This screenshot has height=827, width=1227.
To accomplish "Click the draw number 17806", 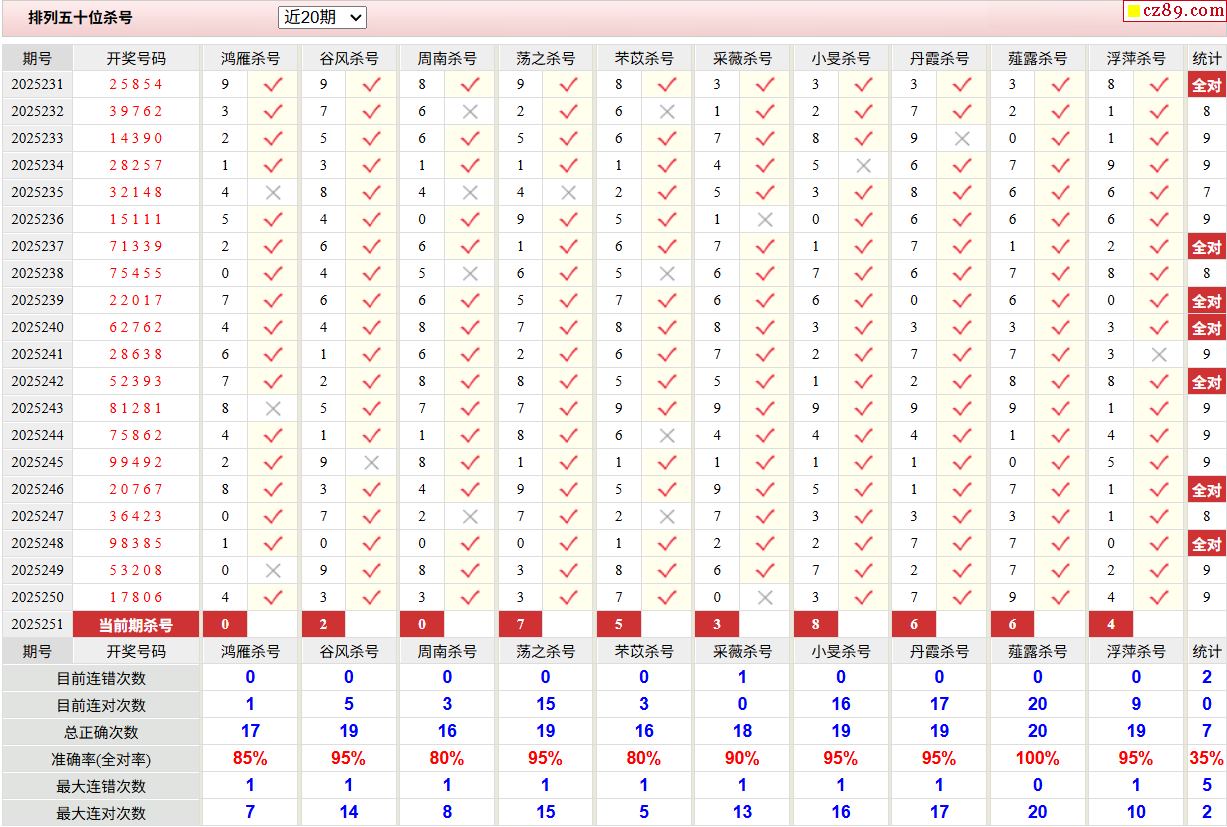I will pyautogui.click(x=136, y=597).
